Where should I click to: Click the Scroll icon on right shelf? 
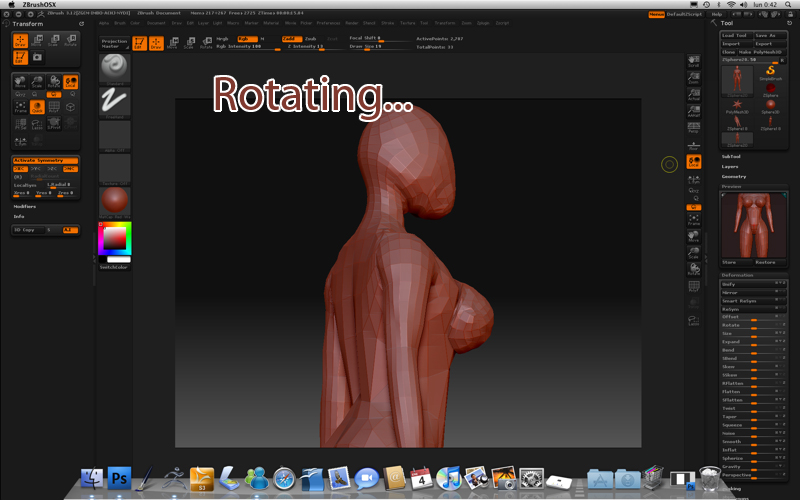pos(693,61)
